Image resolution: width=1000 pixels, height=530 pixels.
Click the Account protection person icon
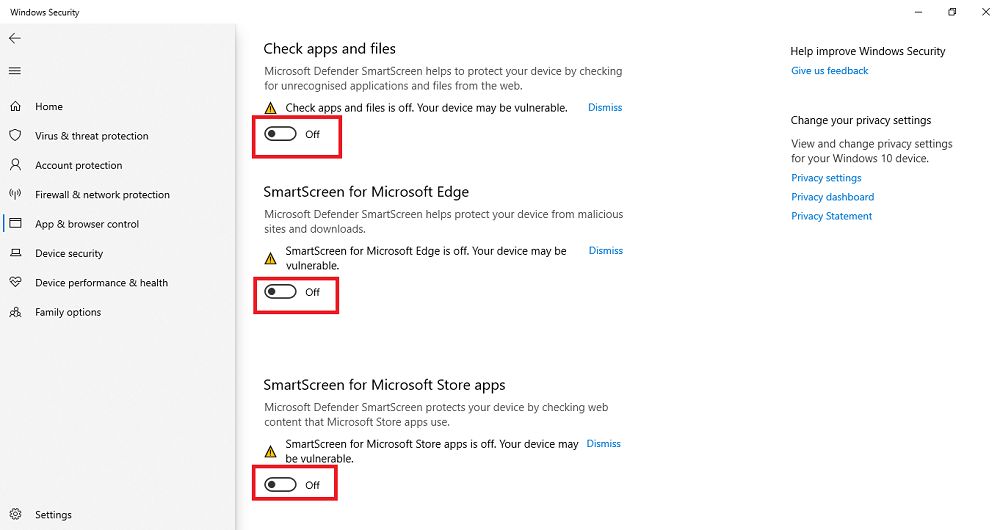(15, 165)
